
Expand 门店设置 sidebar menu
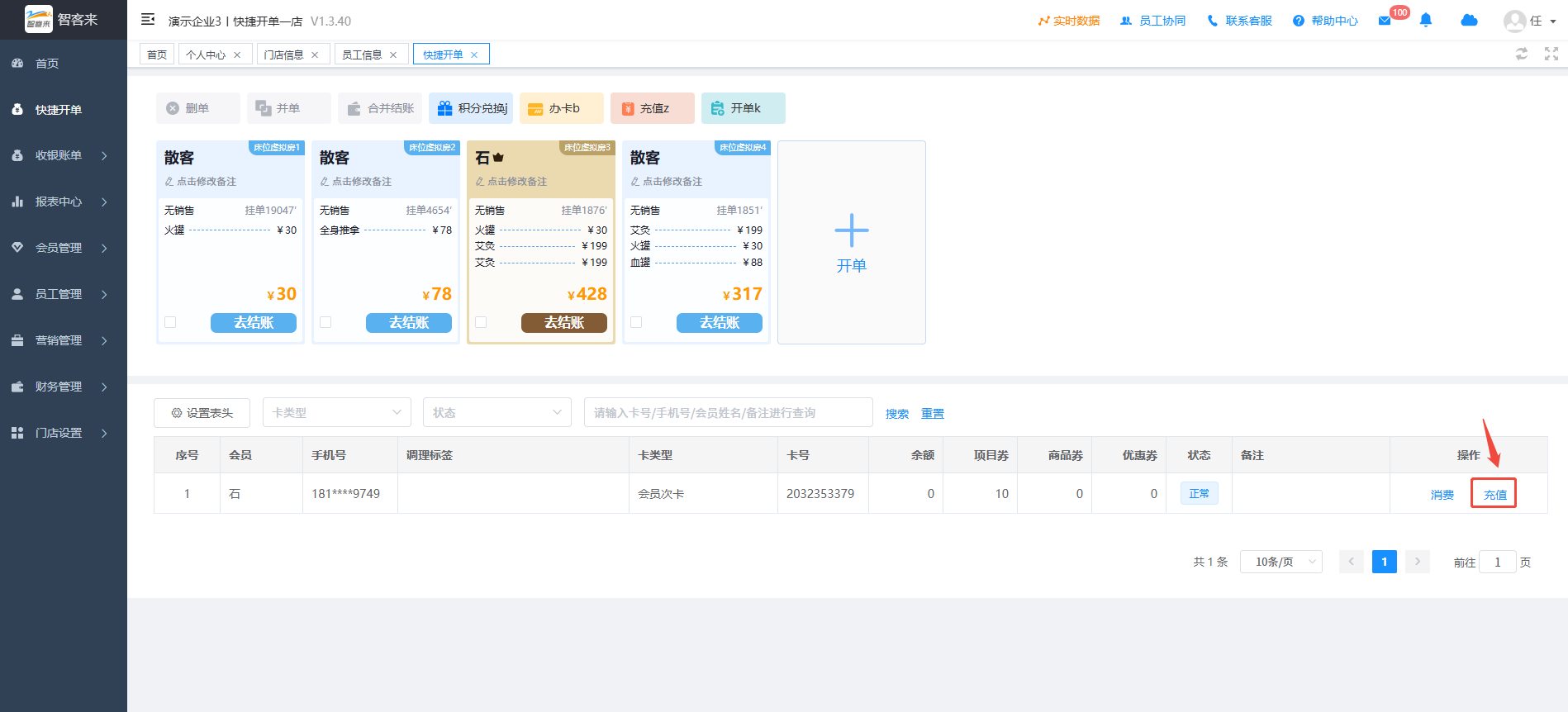[x=64, y=433]
